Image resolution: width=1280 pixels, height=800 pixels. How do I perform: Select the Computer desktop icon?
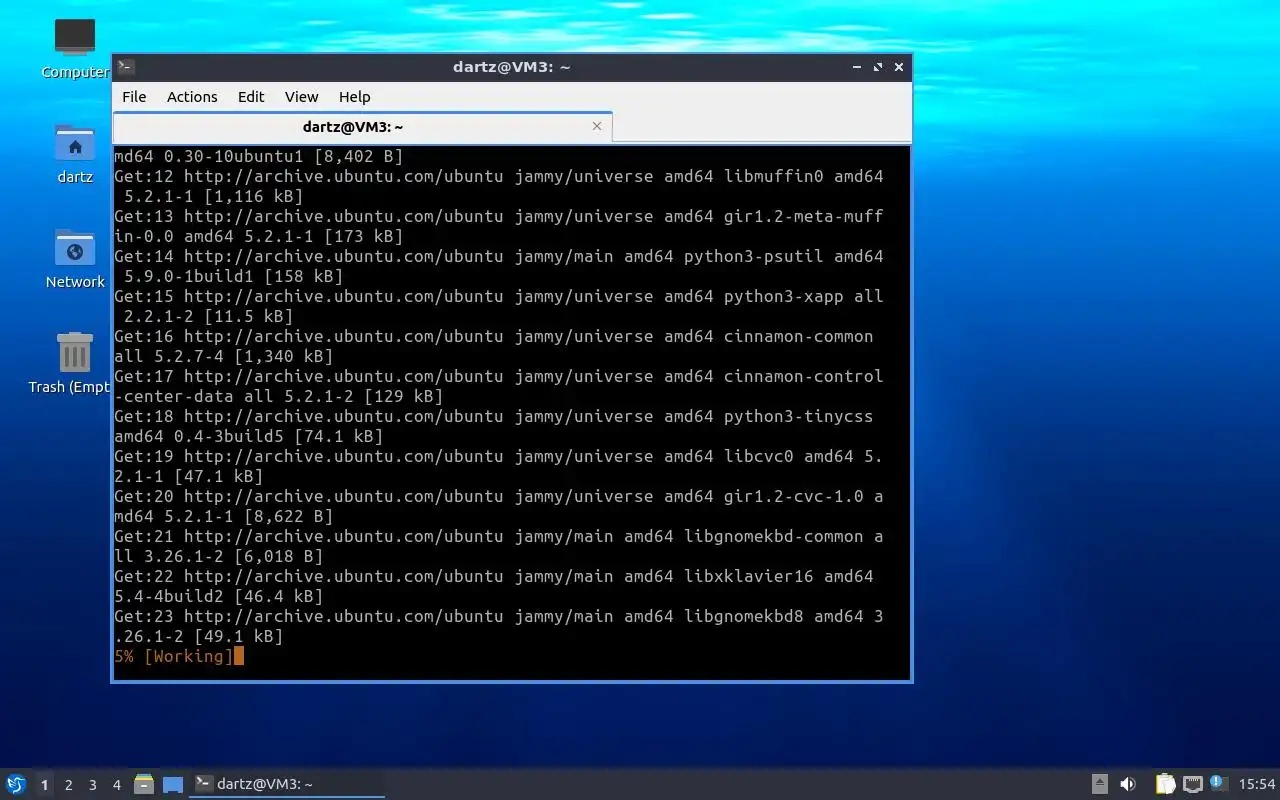click(75, 48)
